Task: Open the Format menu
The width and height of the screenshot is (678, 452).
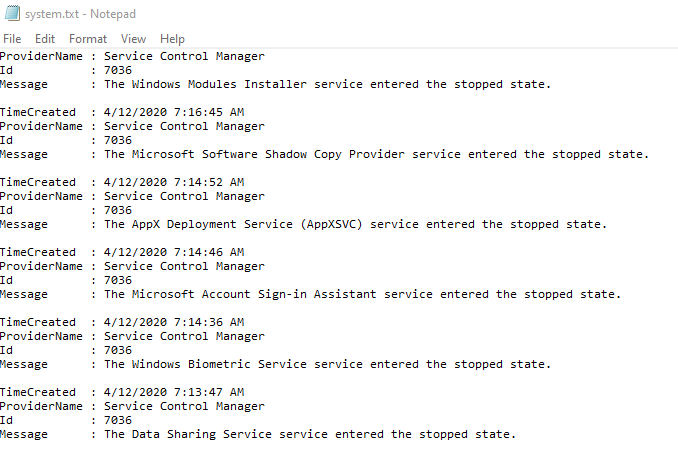Action: click(x=88, y=39)
